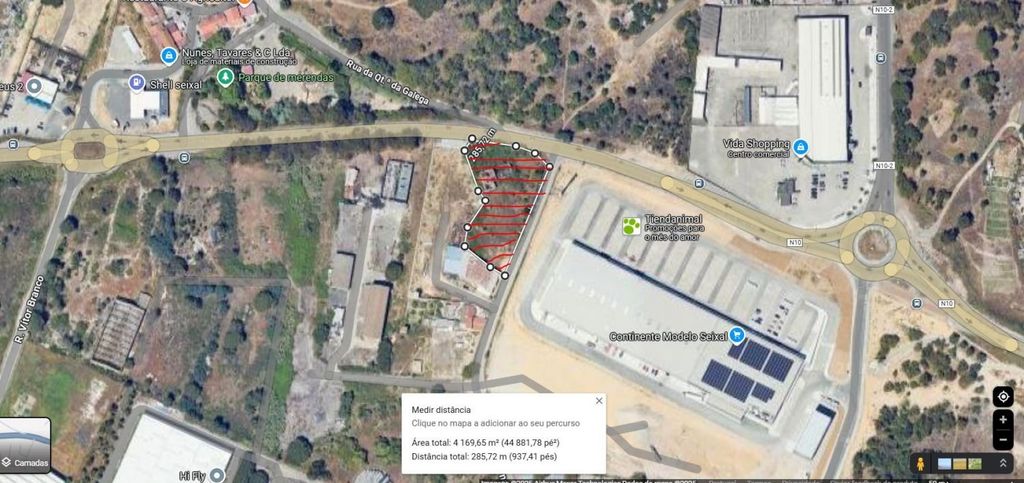Click the 285,72 m measurement label
This screenshot has width=1024, height=483.
click(x=483, y=142)
